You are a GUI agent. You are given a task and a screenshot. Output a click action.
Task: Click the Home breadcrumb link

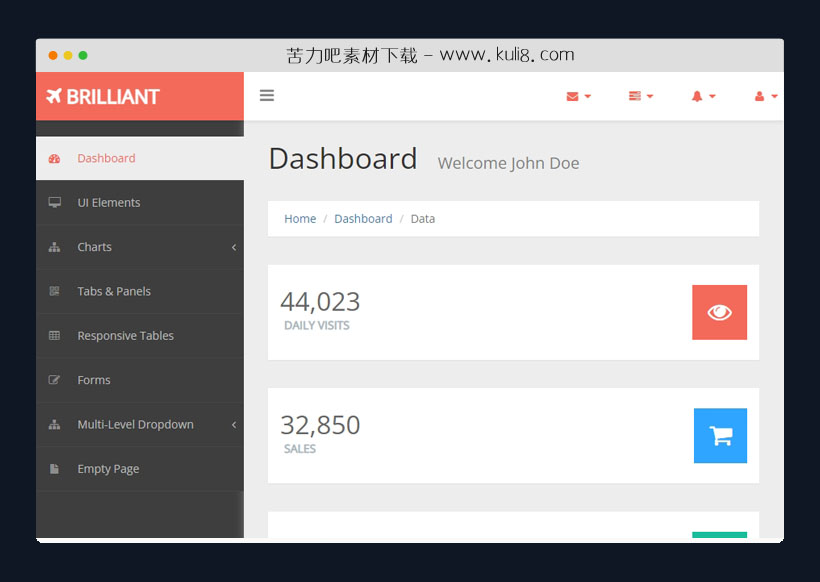click(300, 218)
